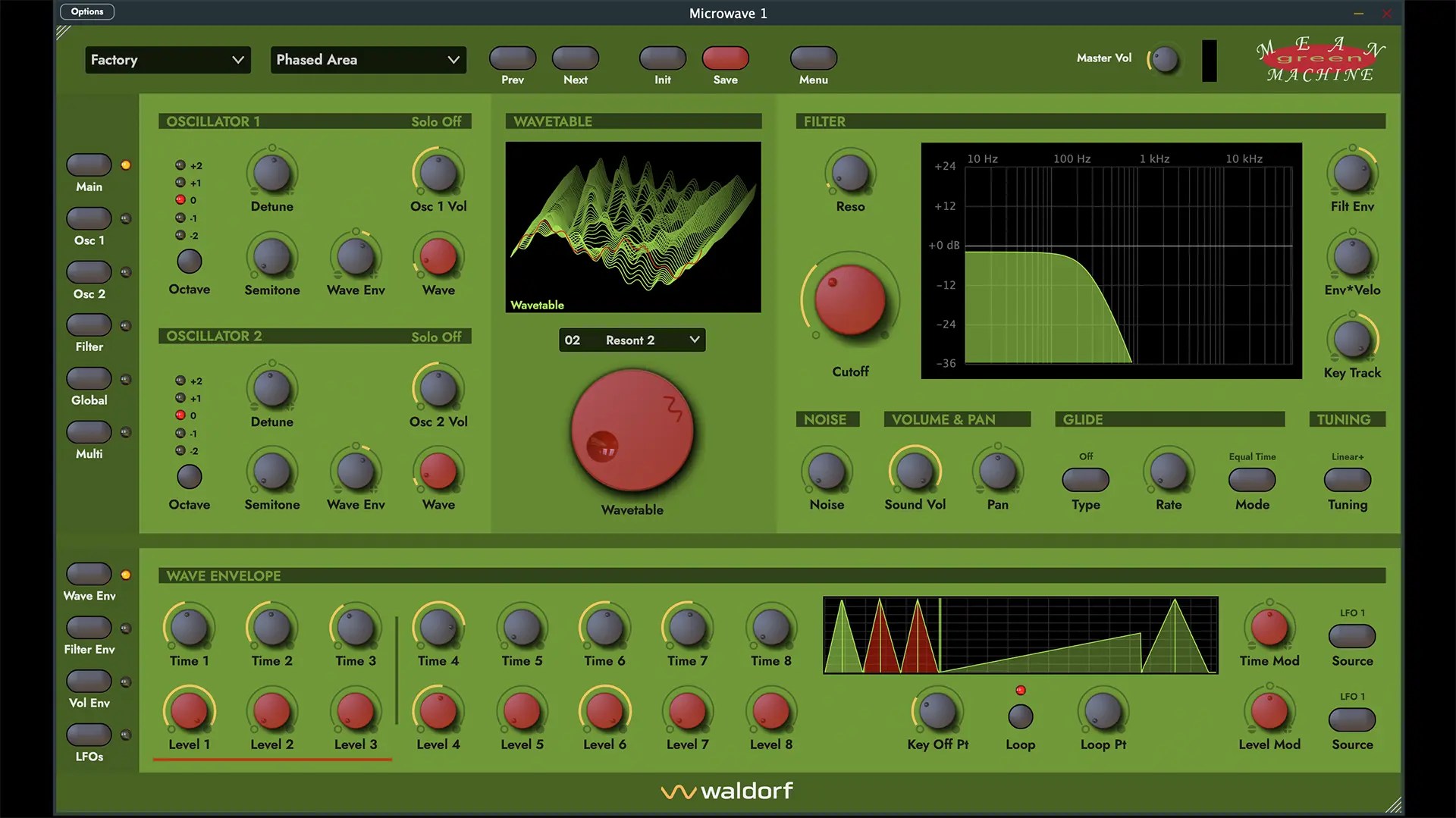Click the Osc 1 Vol knob

point(438,174)
